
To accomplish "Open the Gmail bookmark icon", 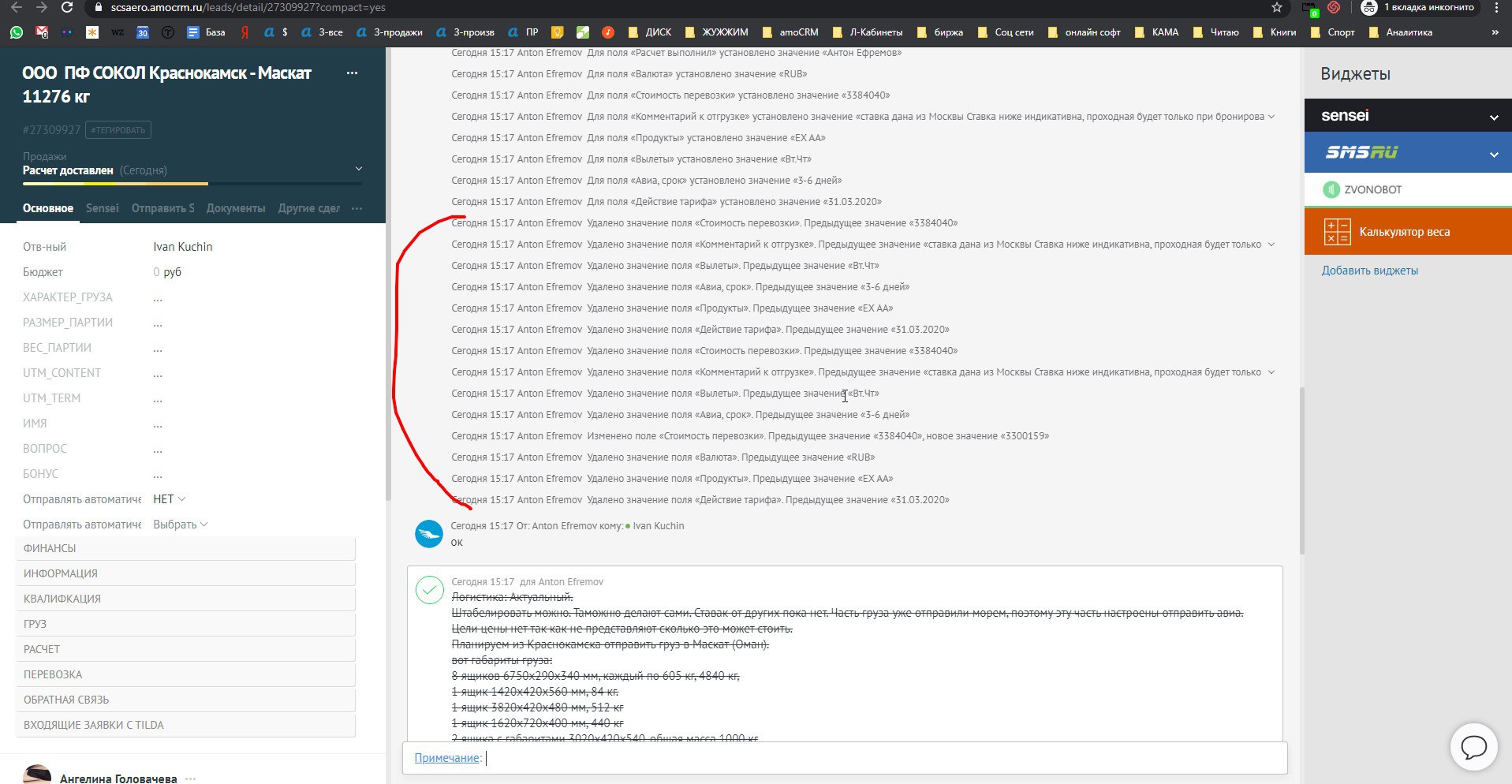I will pos(42,32).
